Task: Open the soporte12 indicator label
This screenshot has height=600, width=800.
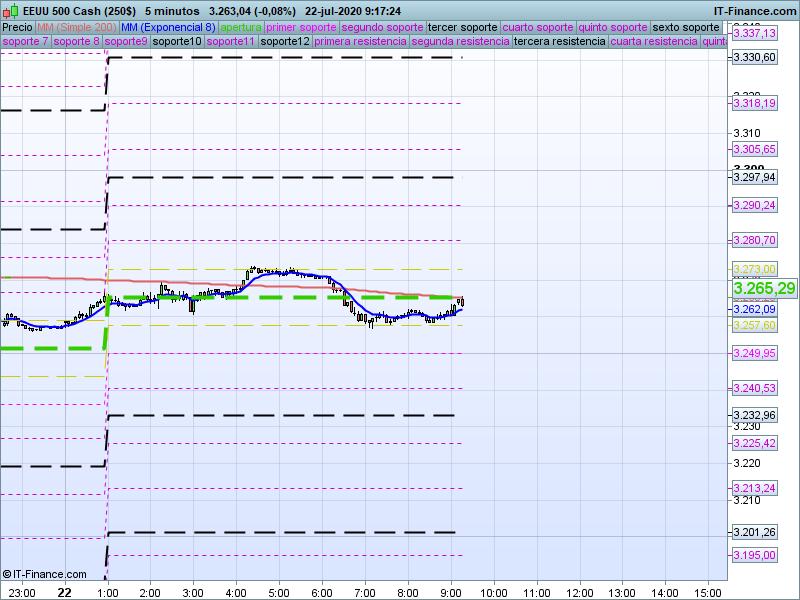Action: [284, 42]
